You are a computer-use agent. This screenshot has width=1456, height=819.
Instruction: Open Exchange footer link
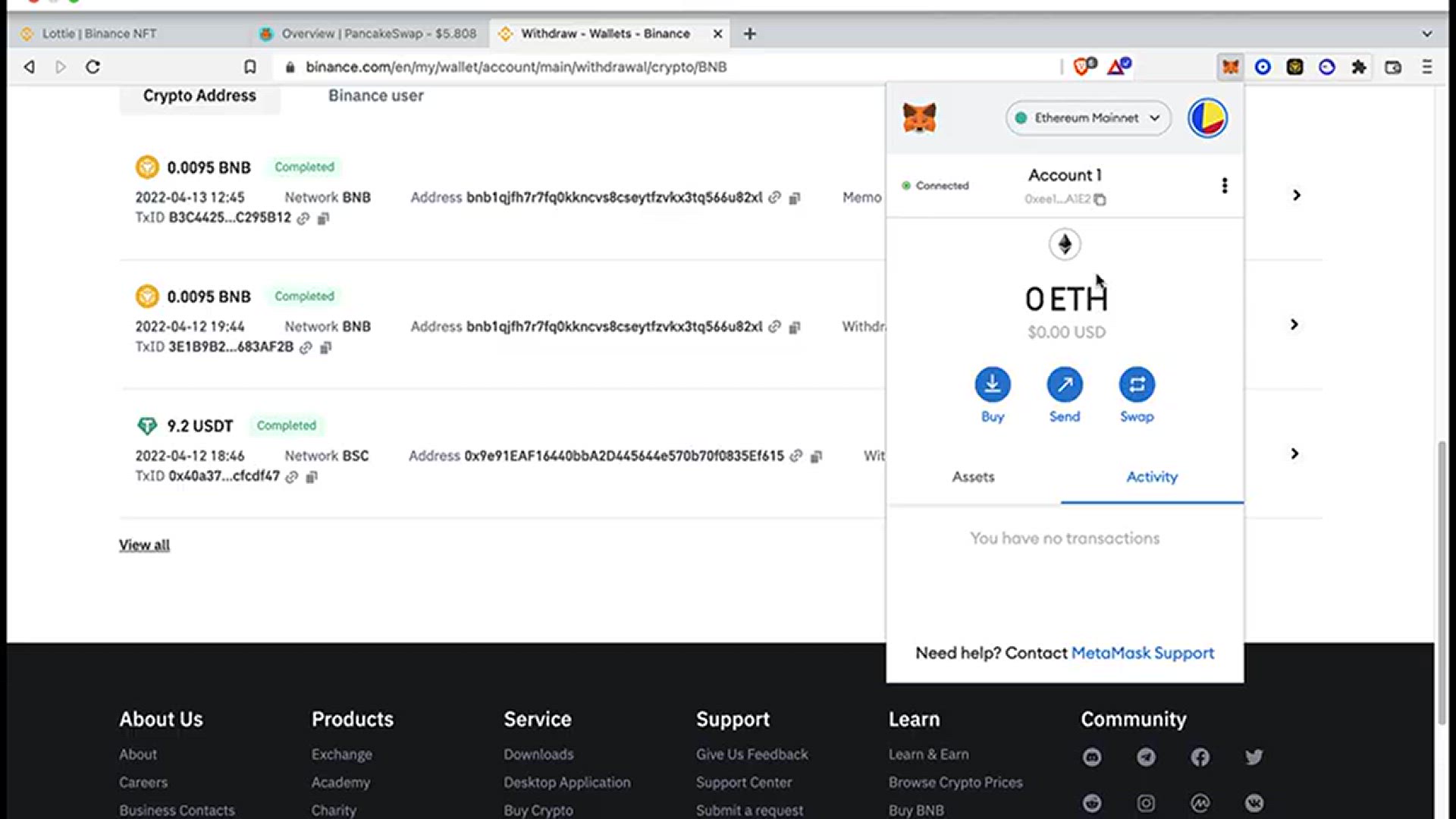[x=341, y=755]
